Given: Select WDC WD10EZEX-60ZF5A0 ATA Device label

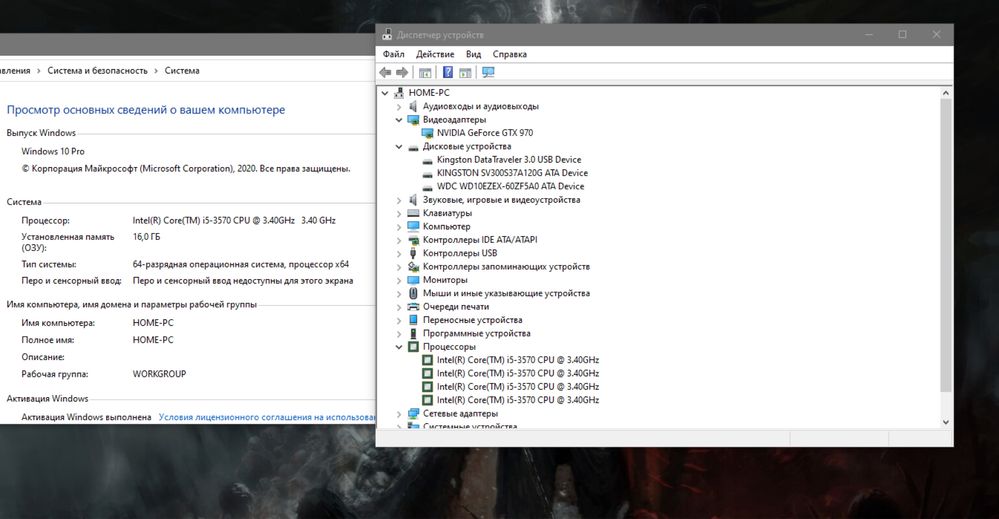Looking at the screenshot, I should point(510,187).
